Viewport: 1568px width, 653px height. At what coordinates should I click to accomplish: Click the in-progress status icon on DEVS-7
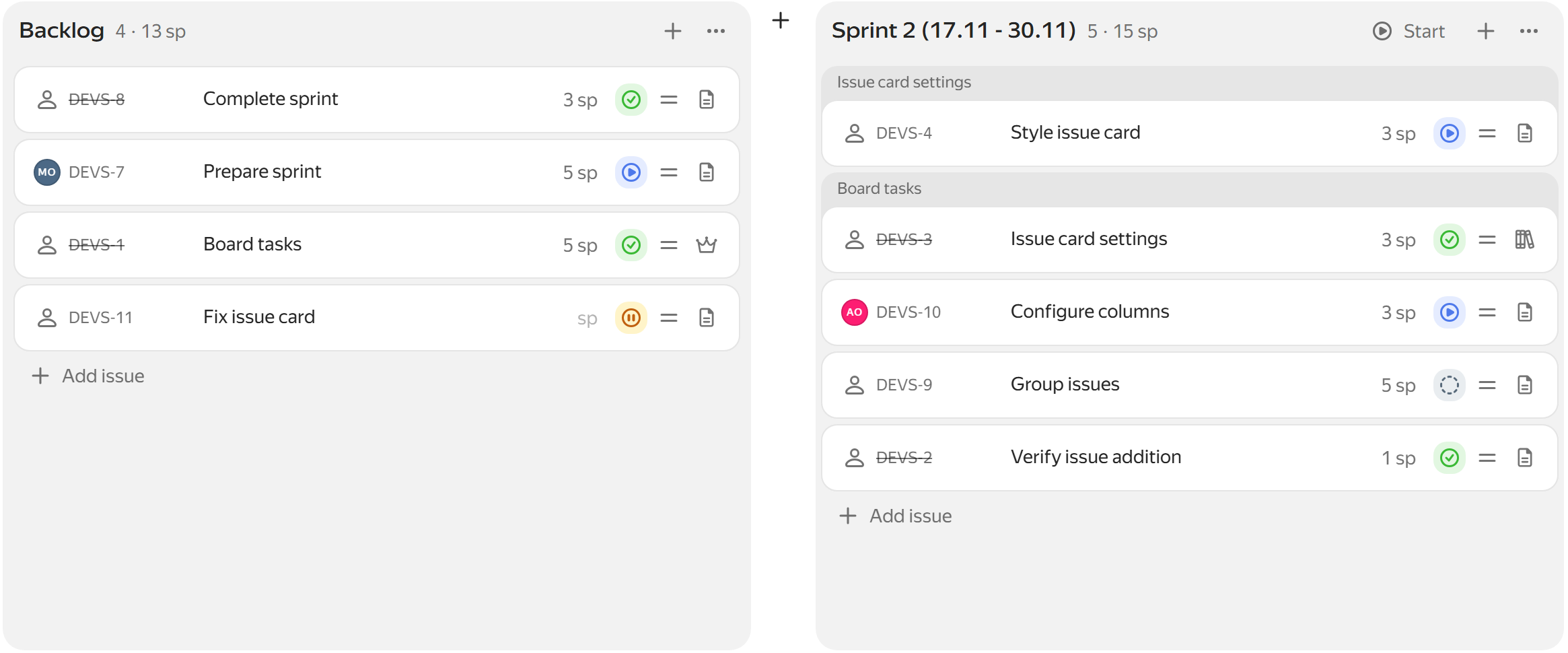tap(631, 172)
